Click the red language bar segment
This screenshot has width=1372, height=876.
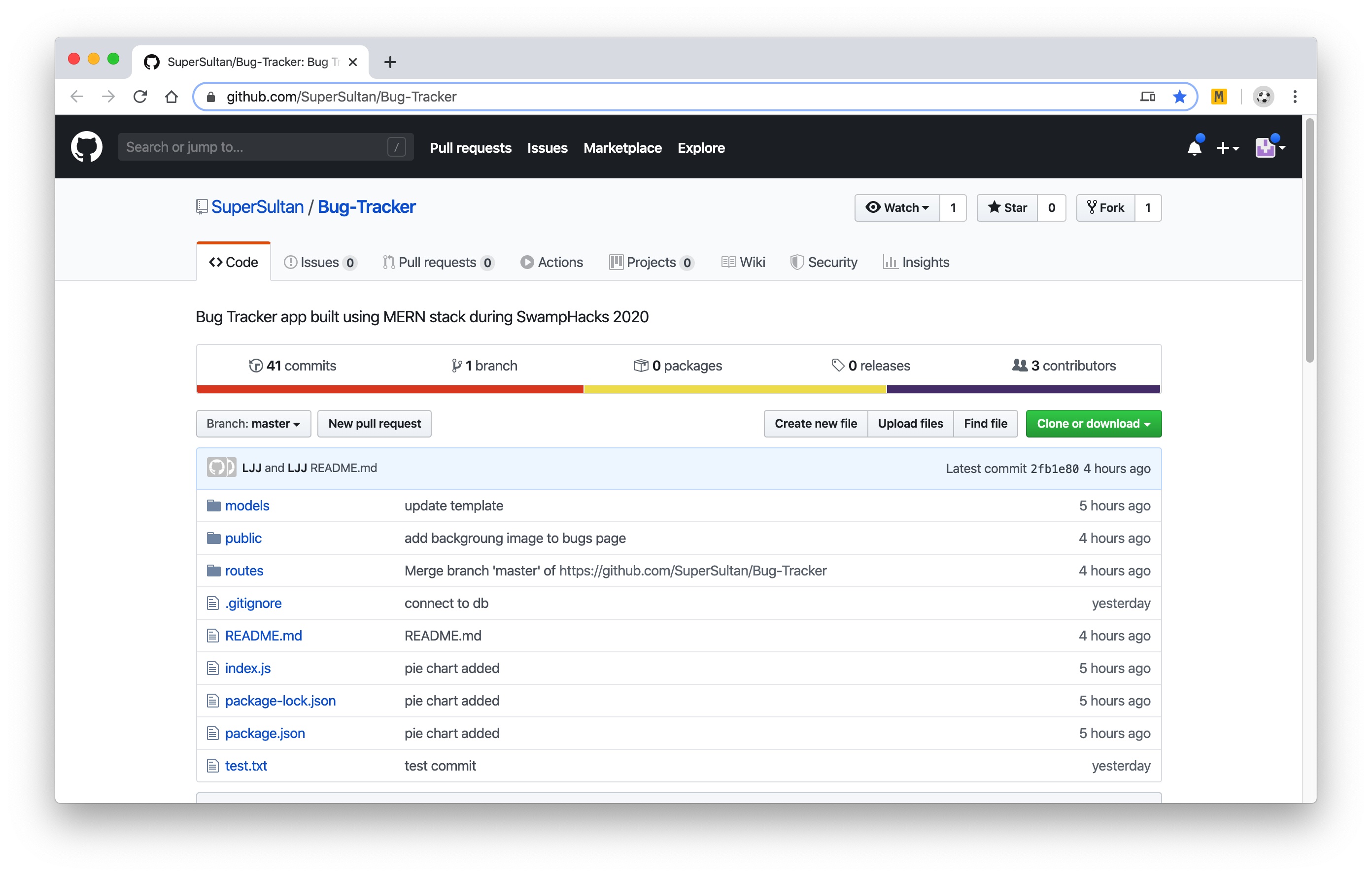(390, 389)
